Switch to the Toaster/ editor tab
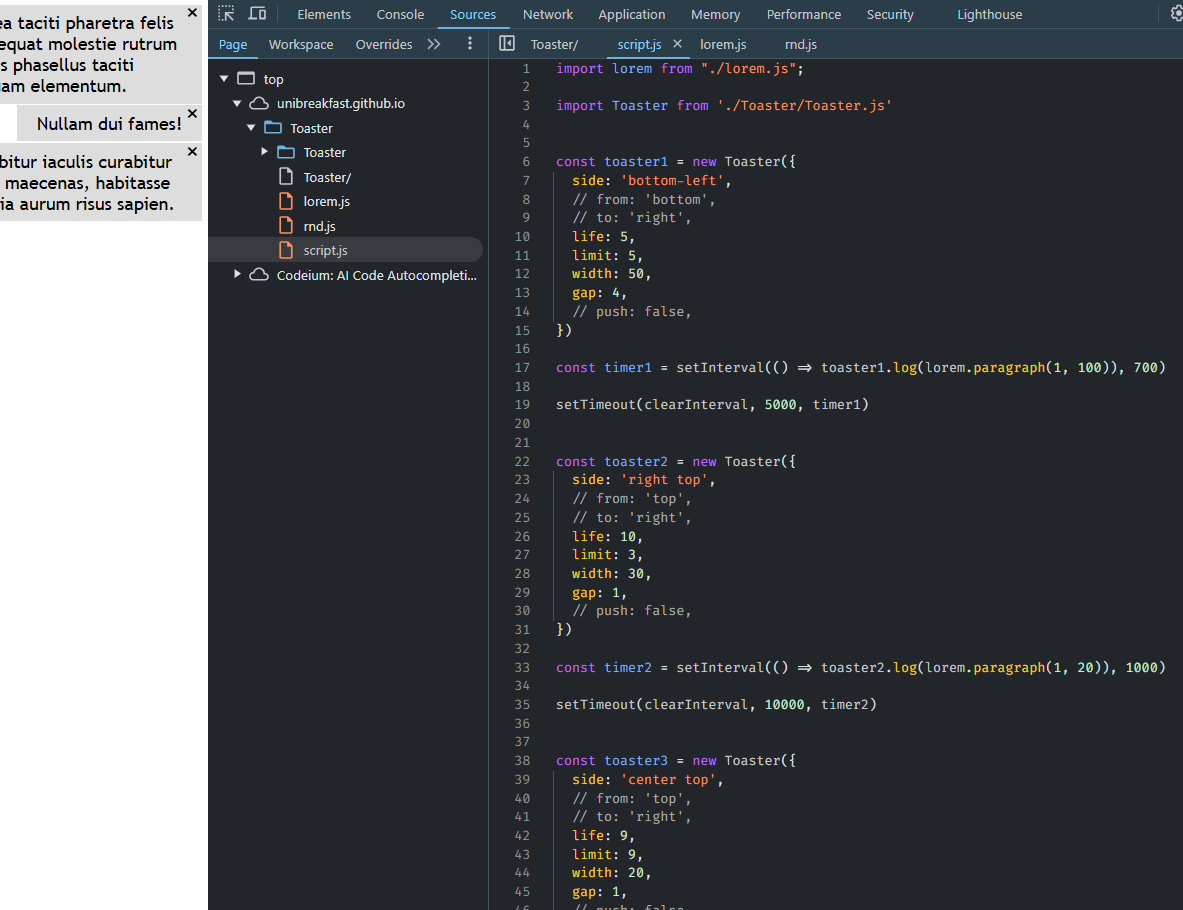This screenshot has height=910, width=1183. tap(554, 45)
